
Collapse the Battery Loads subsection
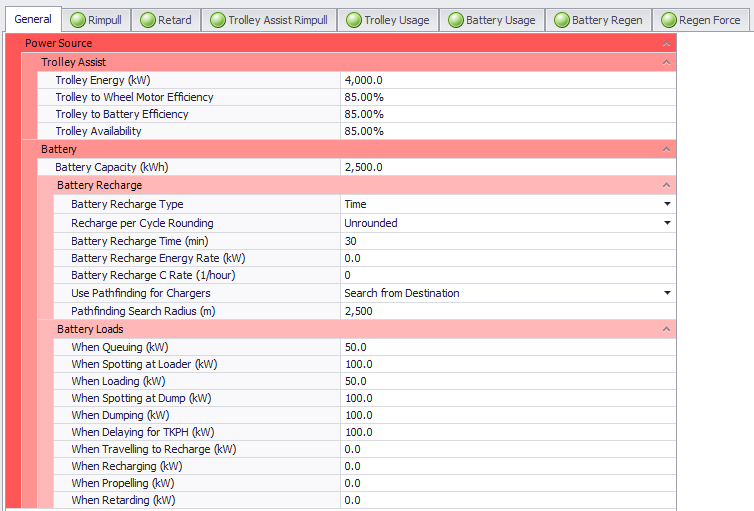click(666, 329)
